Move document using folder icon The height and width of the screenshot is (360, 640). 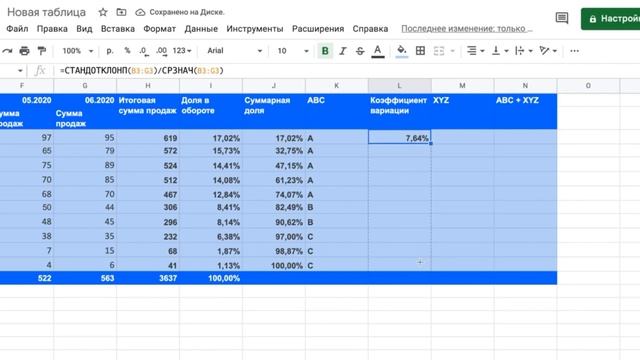[121, 12]
